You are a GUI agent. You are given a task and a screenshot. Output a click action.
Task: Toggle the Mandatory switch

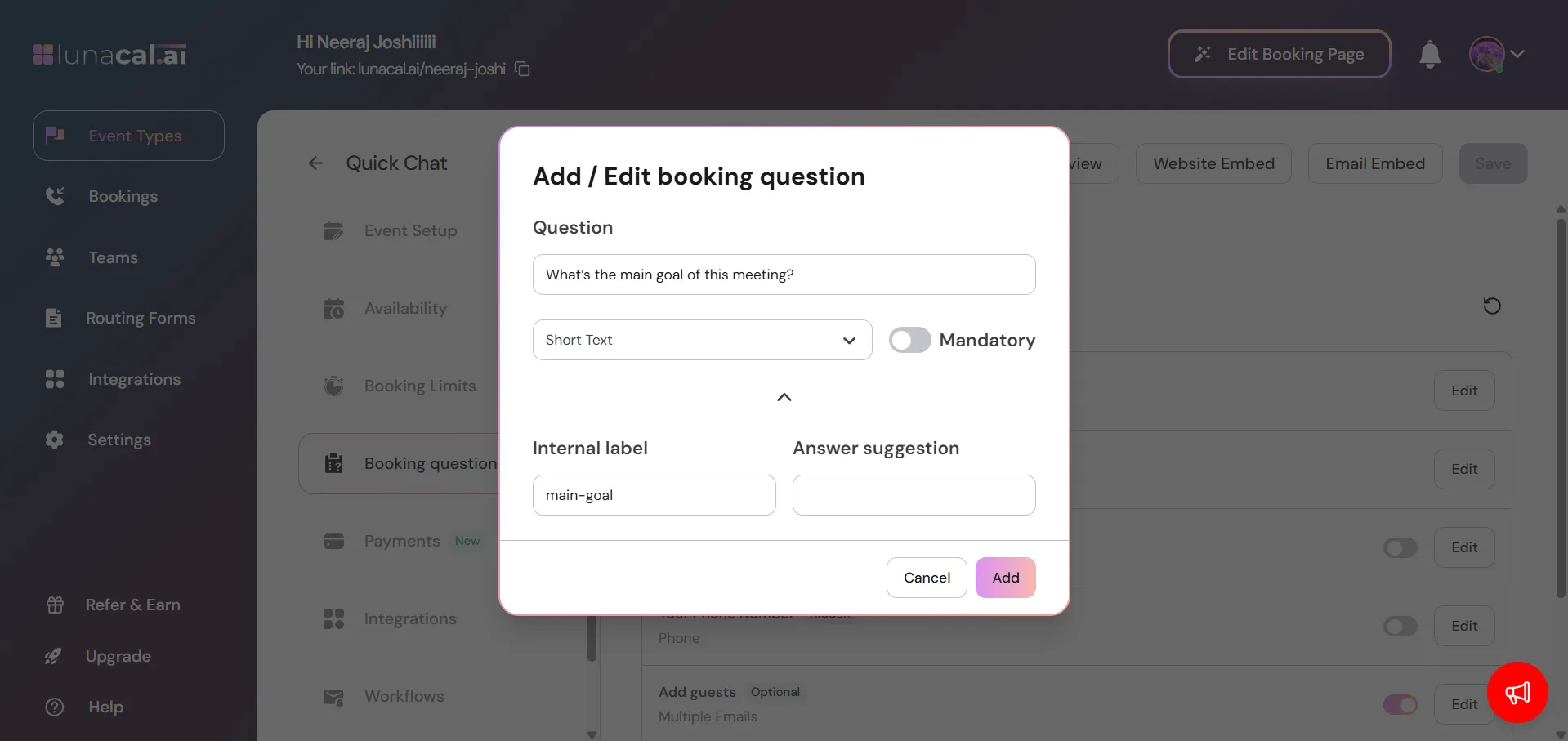click(909, 340)
